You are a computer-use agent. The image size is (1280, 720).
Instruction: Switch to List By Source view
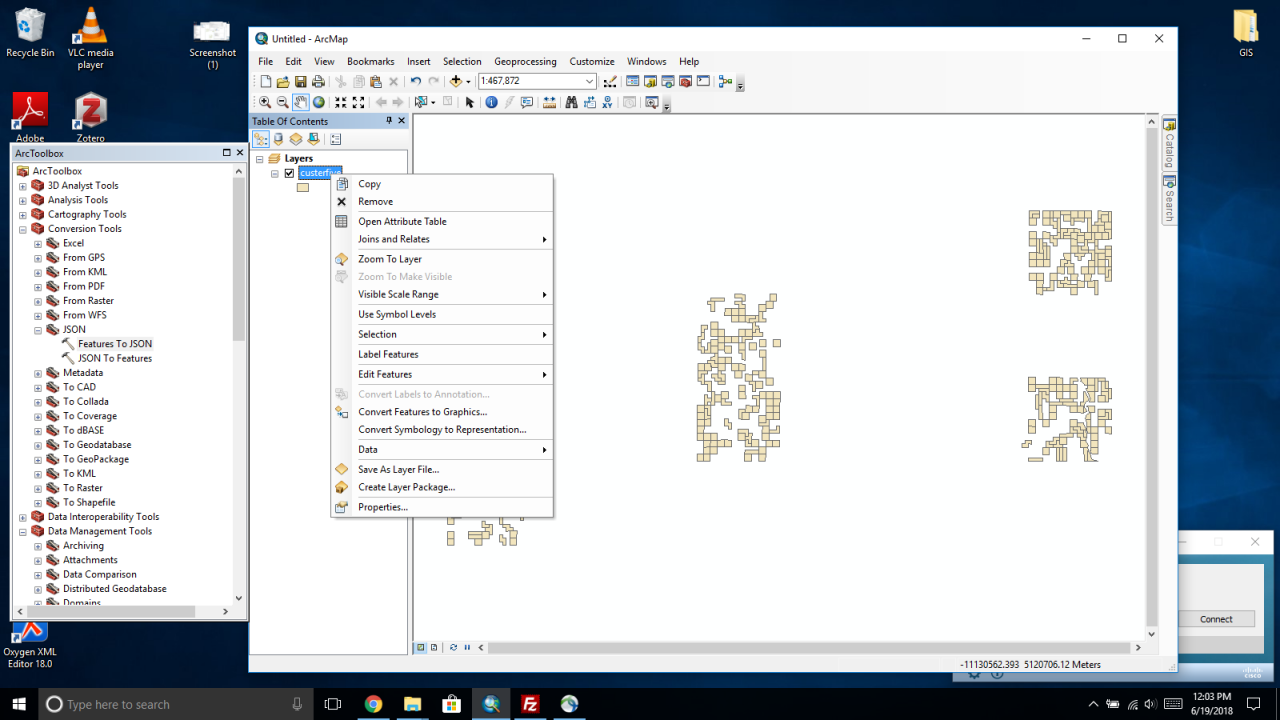[x=278, y=140]
